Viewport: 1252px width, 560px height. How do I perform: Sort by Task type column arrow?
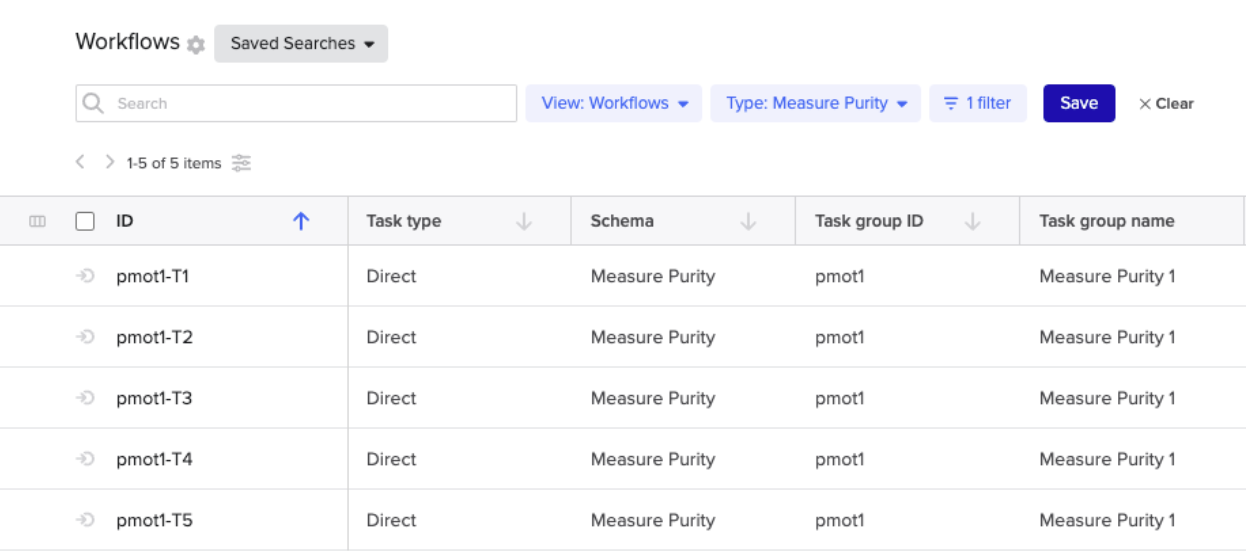click(524, 222)
